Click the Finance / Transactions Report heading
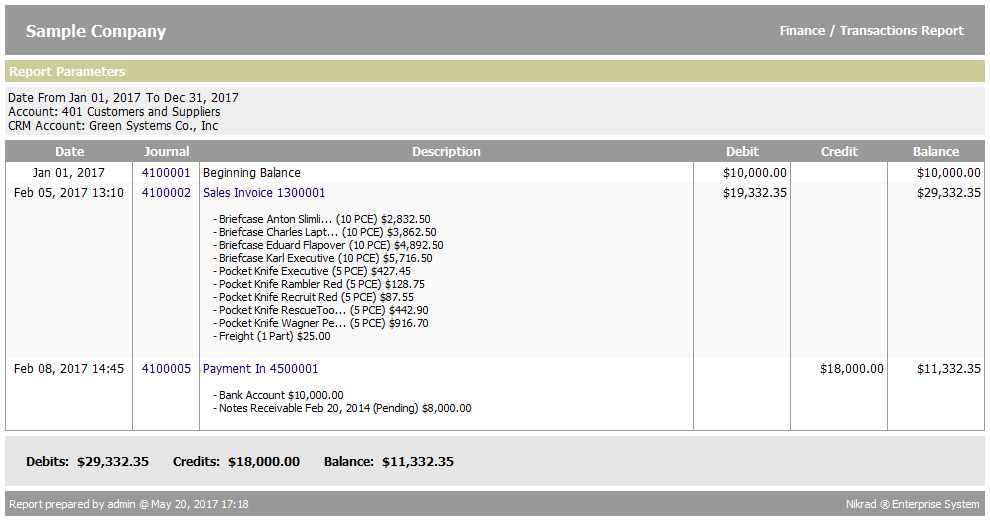Image resolution: width=990 pixels, height=522 pixels. pos(871,31)
